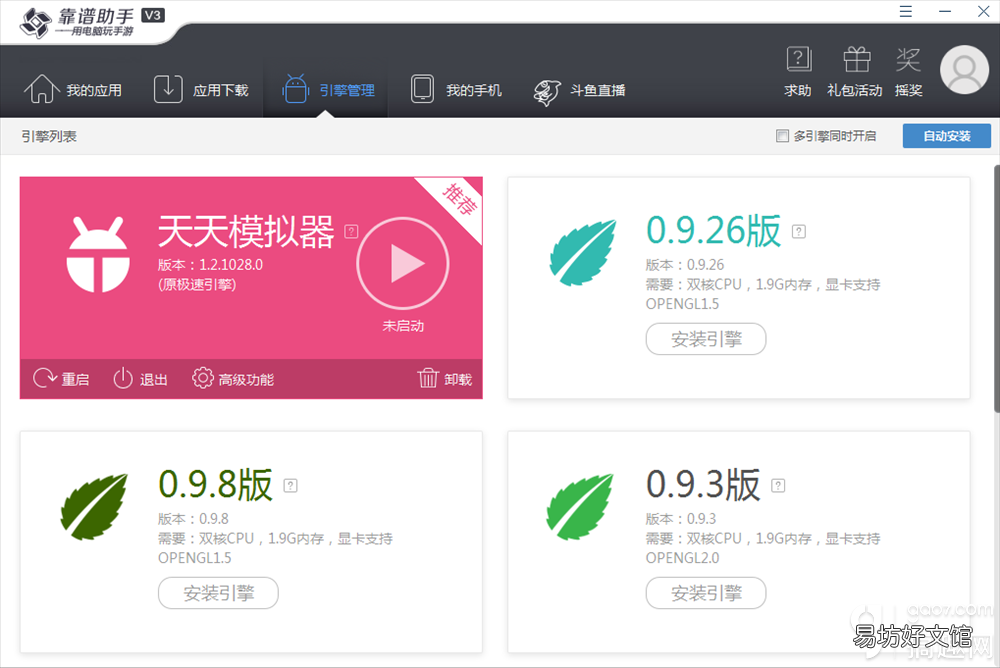The image size is (1000, 668).
Task: Click the (原极速引擎) subtitle text
Action: (x=197, y=285)
